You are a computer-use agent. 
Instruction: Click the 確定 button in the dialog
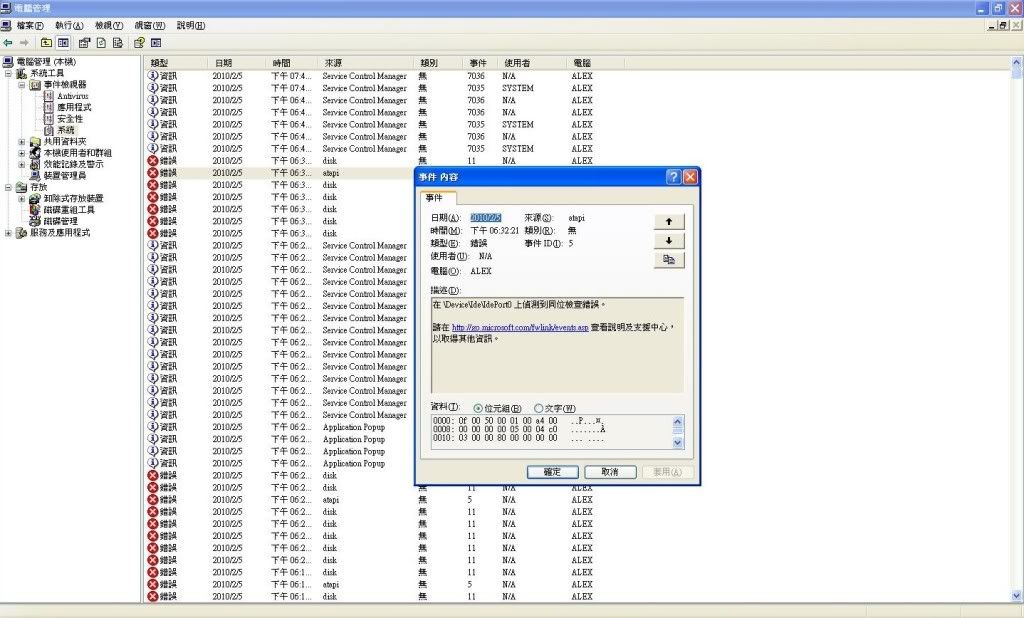pyautogui.click(x=552, y=472)
